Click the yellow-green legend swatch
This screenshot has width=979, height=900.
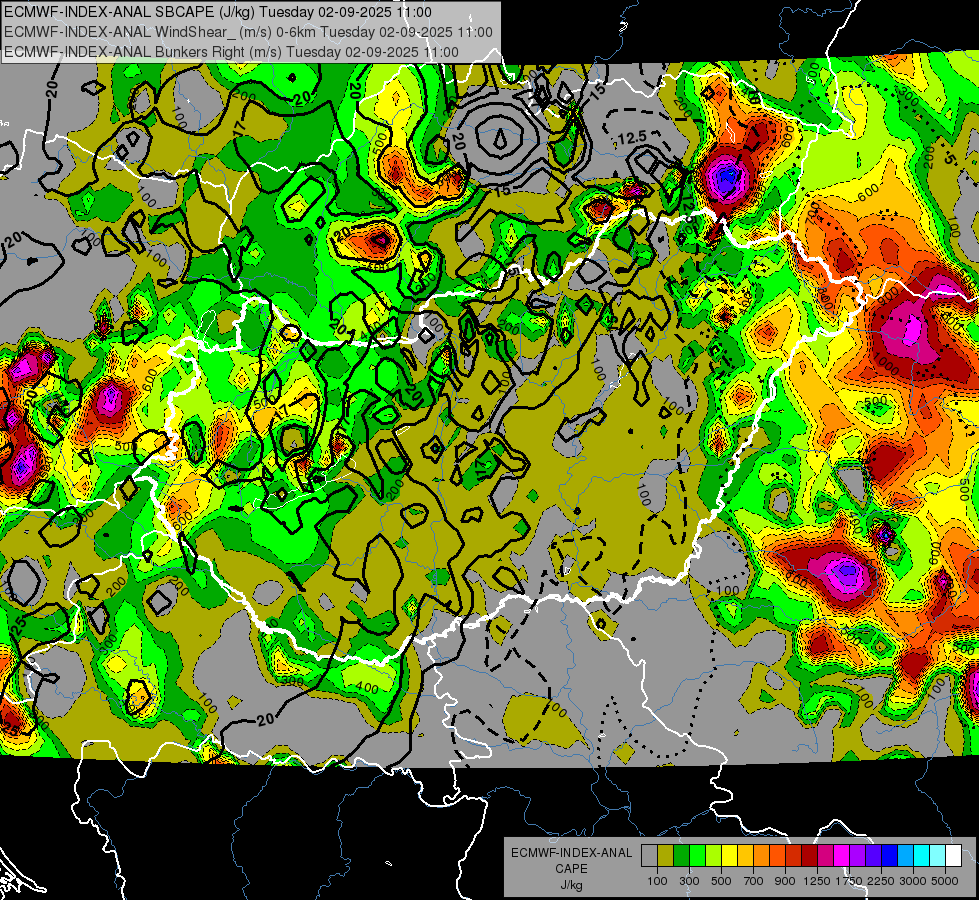coord(713,855)
